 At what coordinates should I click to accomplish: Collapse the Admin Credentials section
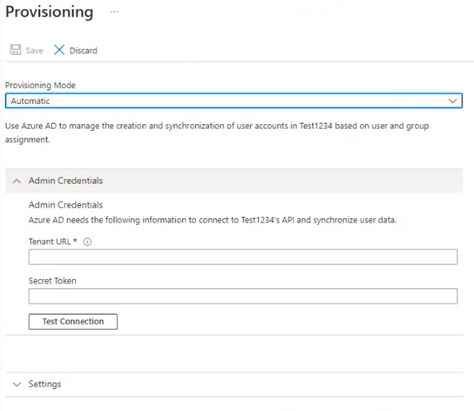pos(234,181)
